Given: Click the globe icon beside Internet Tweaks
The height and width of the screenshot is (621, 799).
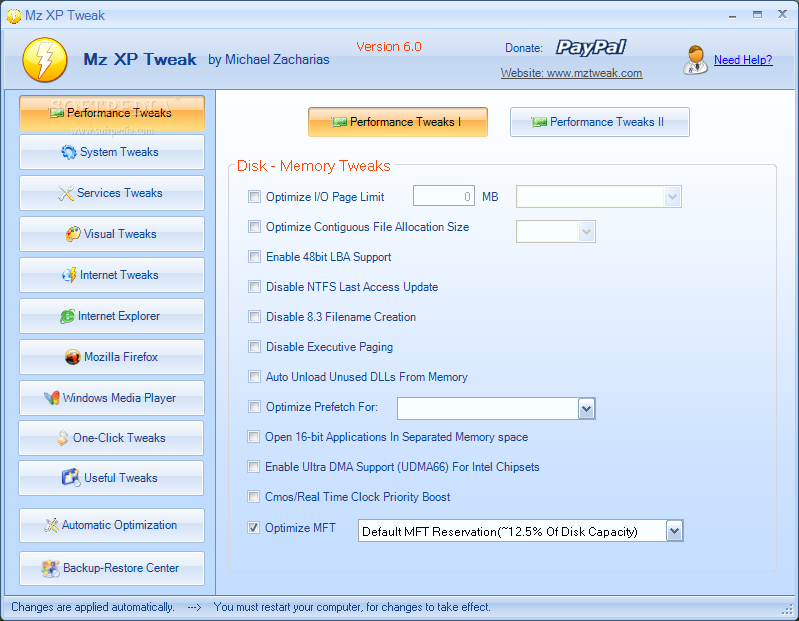Looking at the screenshot, I should click(69, 275).
